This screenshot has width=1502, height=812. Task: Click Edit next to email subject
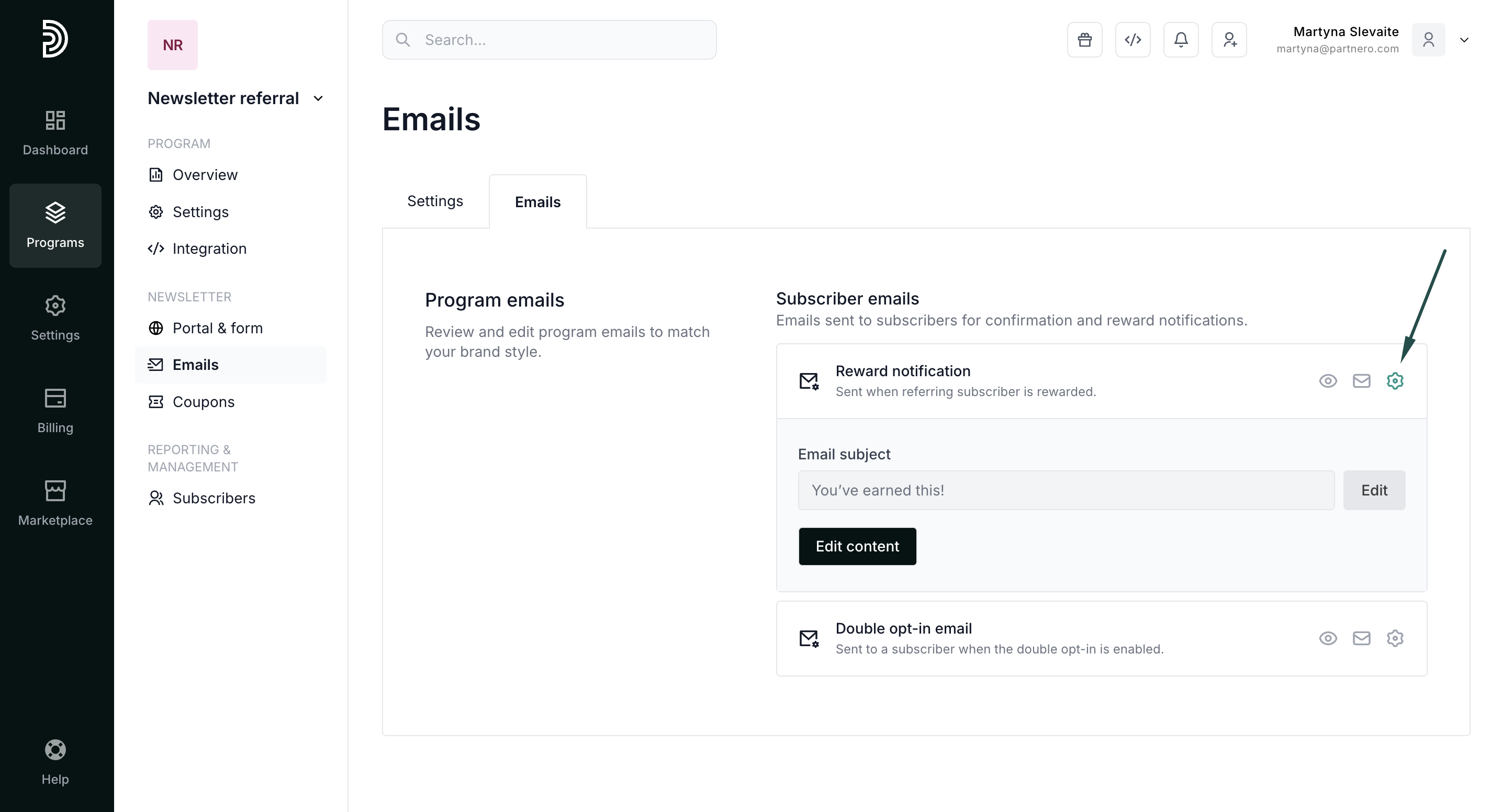pyautogui.click(x=1374, y=490)
